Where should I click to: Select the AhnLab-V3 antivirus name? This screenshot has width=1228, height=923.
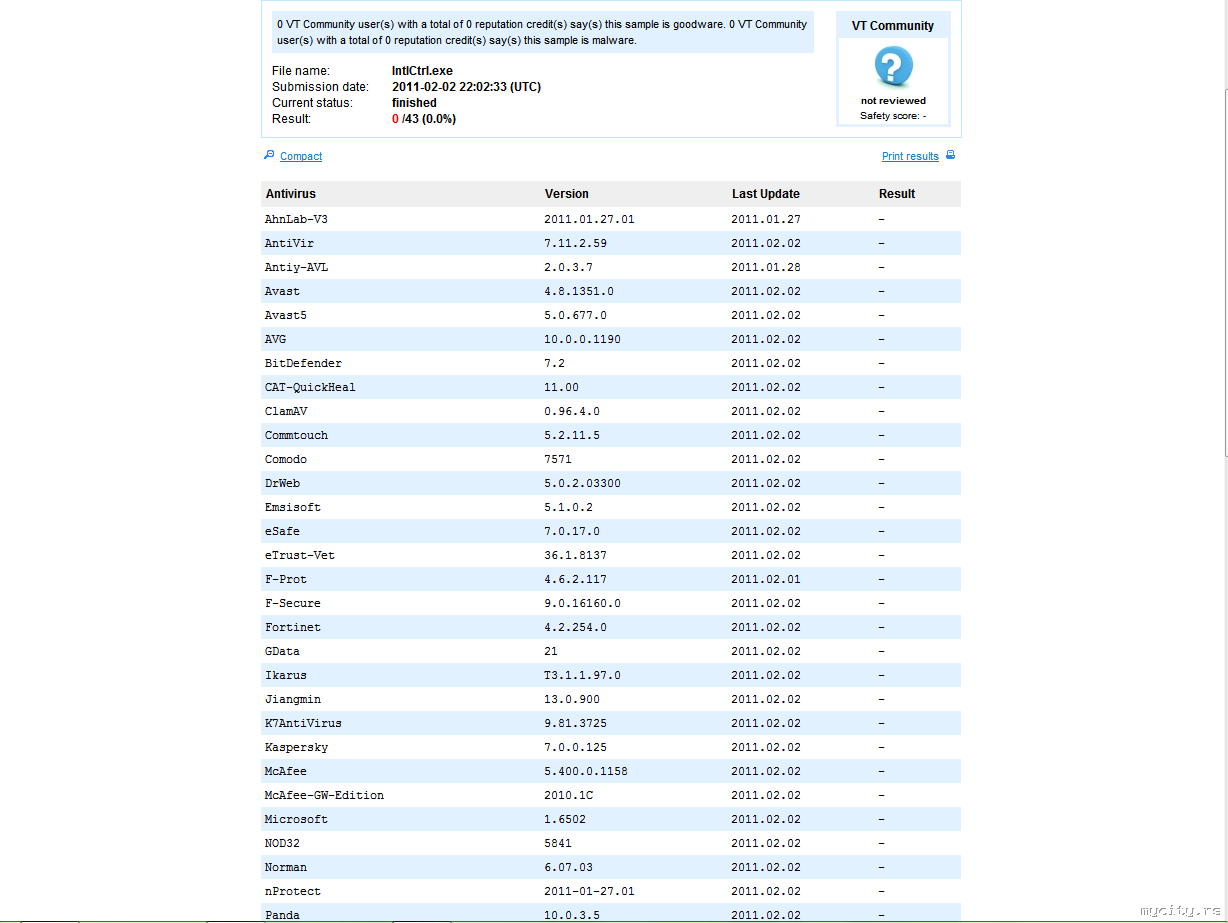pyautogui.click(x=296, y=219)
